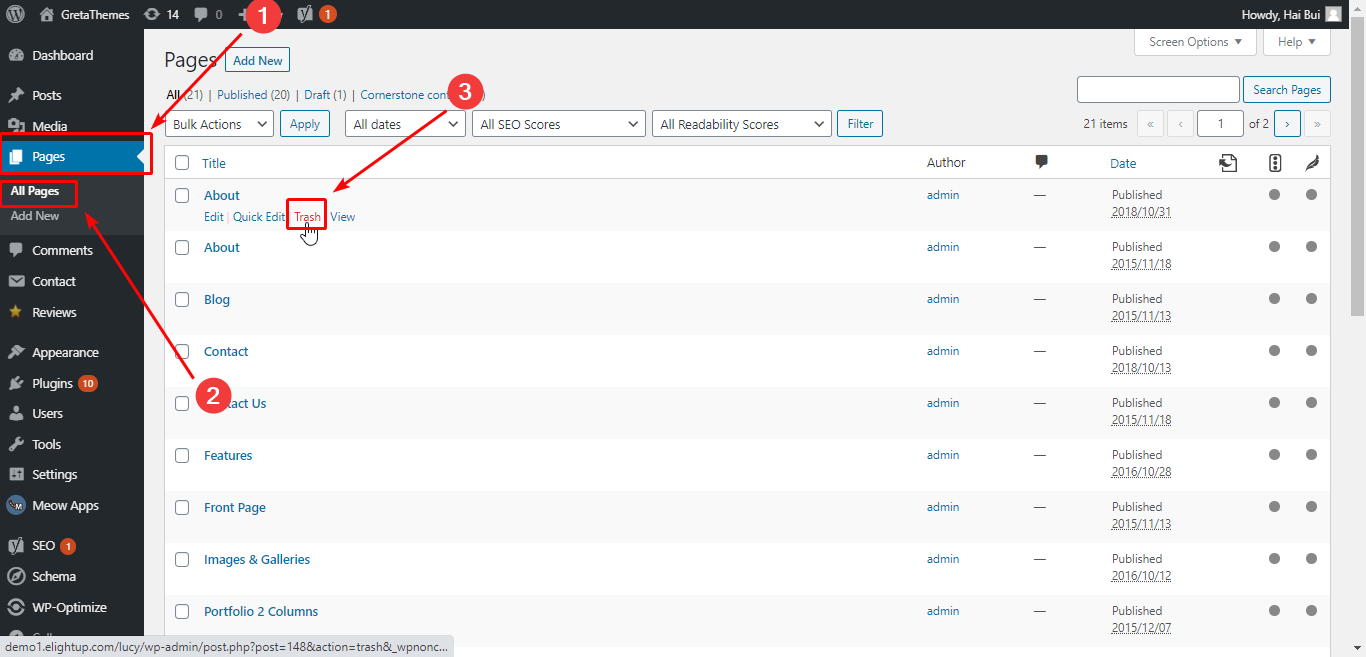Click the Search Pages button
This screenshot has width=1366, height=657.
point(1286,89)
